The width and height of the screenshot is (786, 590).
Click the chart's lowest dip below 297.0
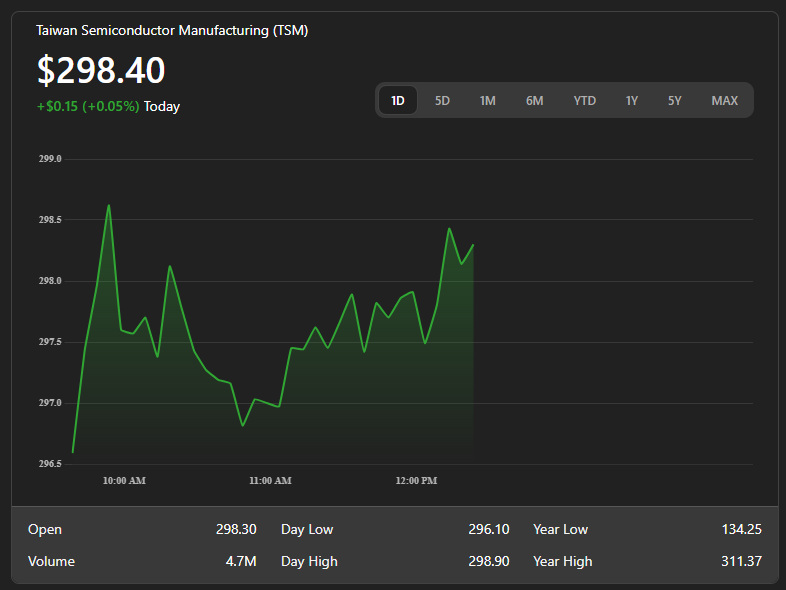(243, 426)
